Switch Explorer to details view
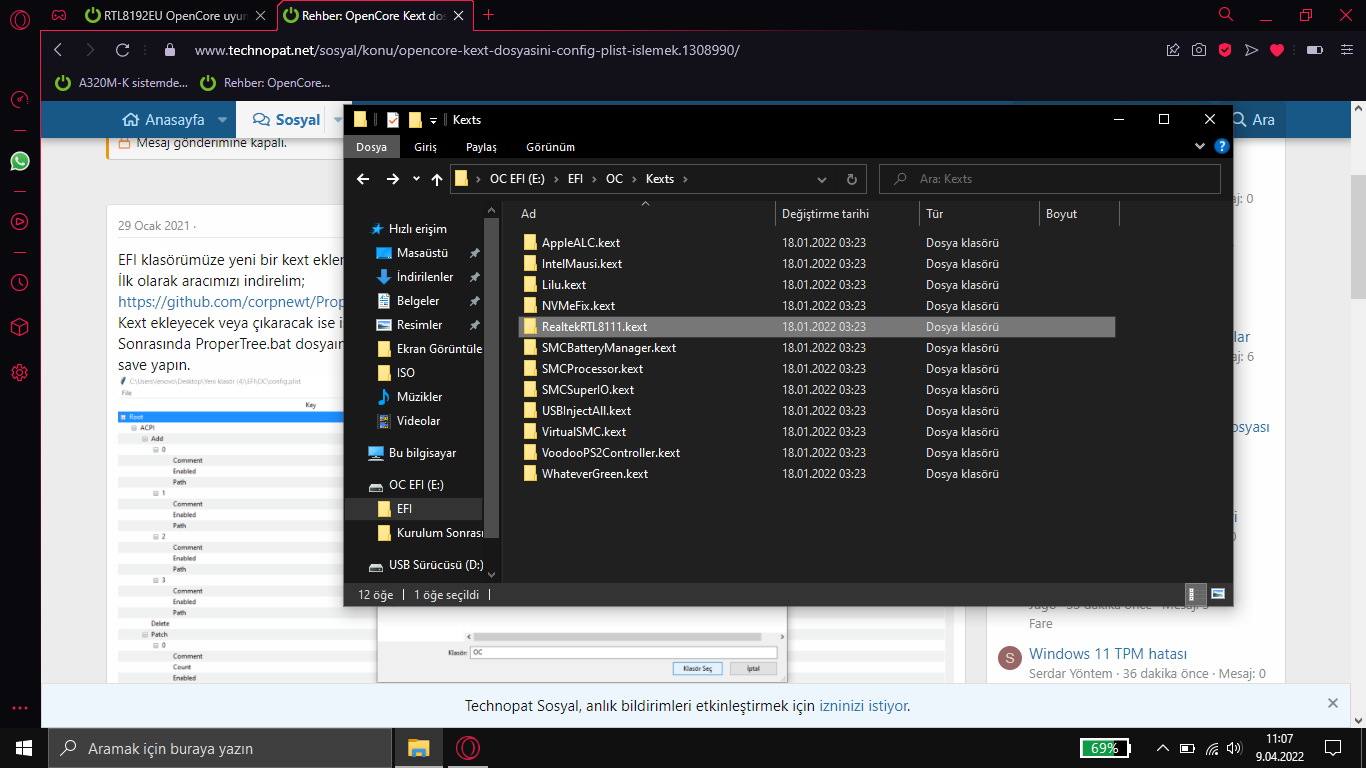1366x768 pixels. coord(1197,593)
